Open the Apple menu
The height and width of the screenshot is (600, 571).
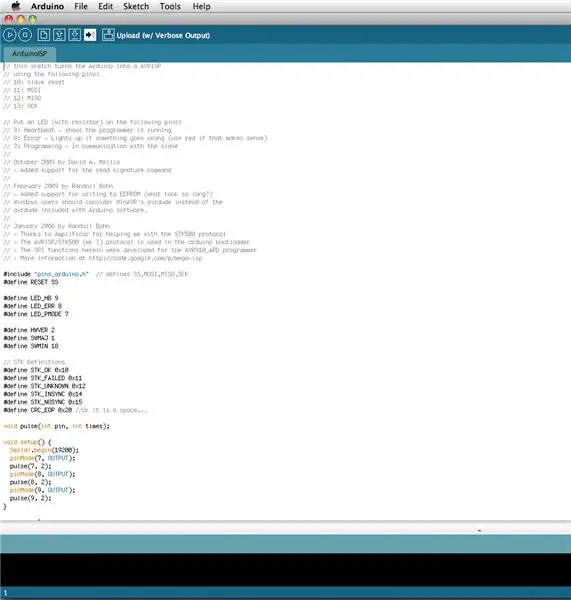tap(16, 6)
